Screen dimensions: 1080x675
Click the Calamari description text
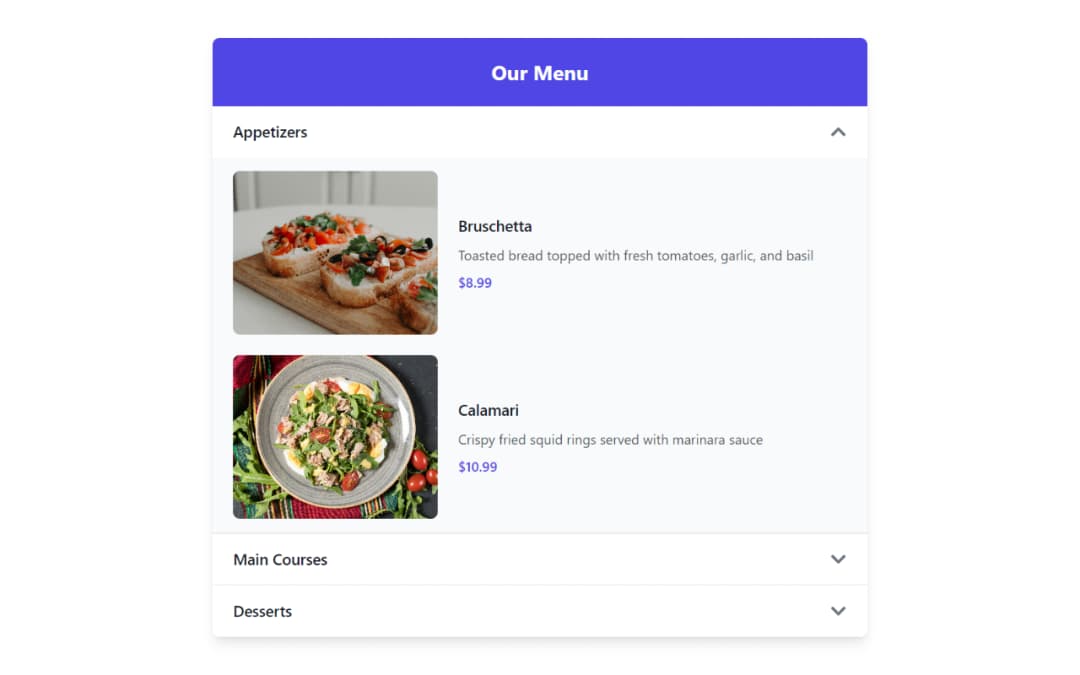tap(610, 440)
